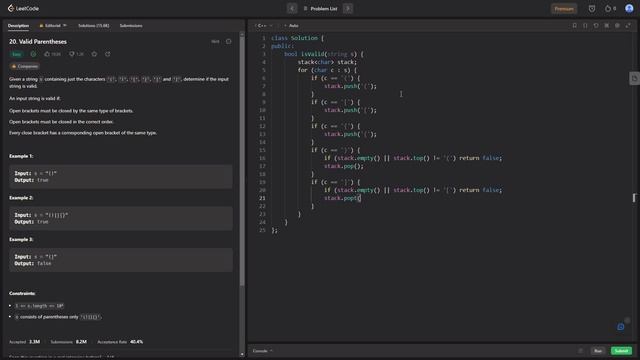Go to next problem with right arrow
Image resolution: width=640 pixels, height=360 pixels.
348,8
